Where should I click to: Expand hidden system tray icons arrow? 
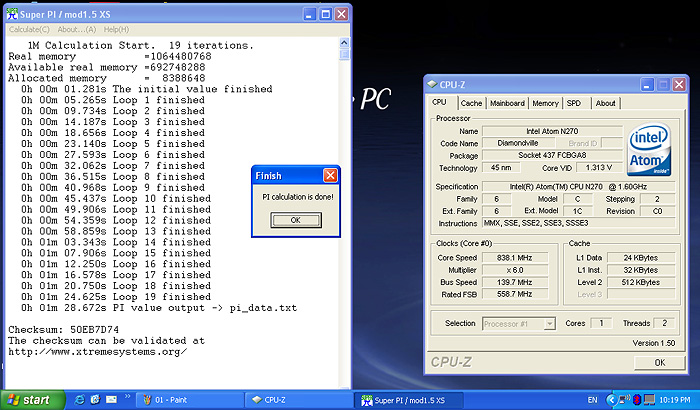tap(611, 400)
